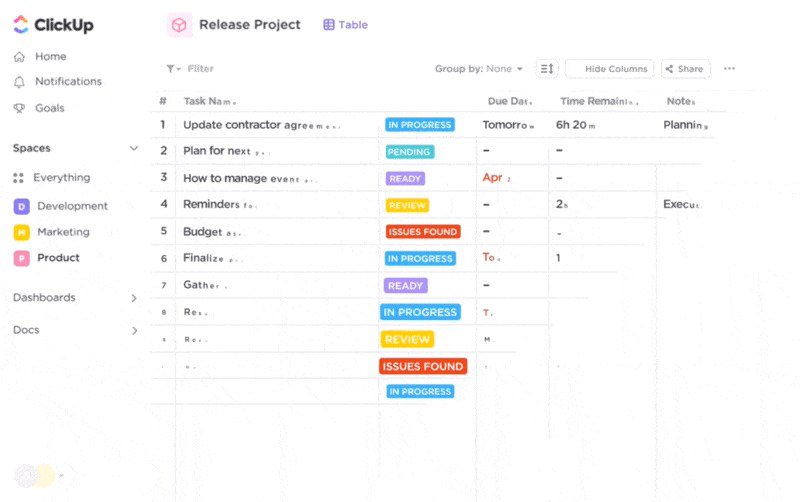This screenshot has height=502, width=800.
Task: Click the row height sort icon
Action: [x=547, y=69]
